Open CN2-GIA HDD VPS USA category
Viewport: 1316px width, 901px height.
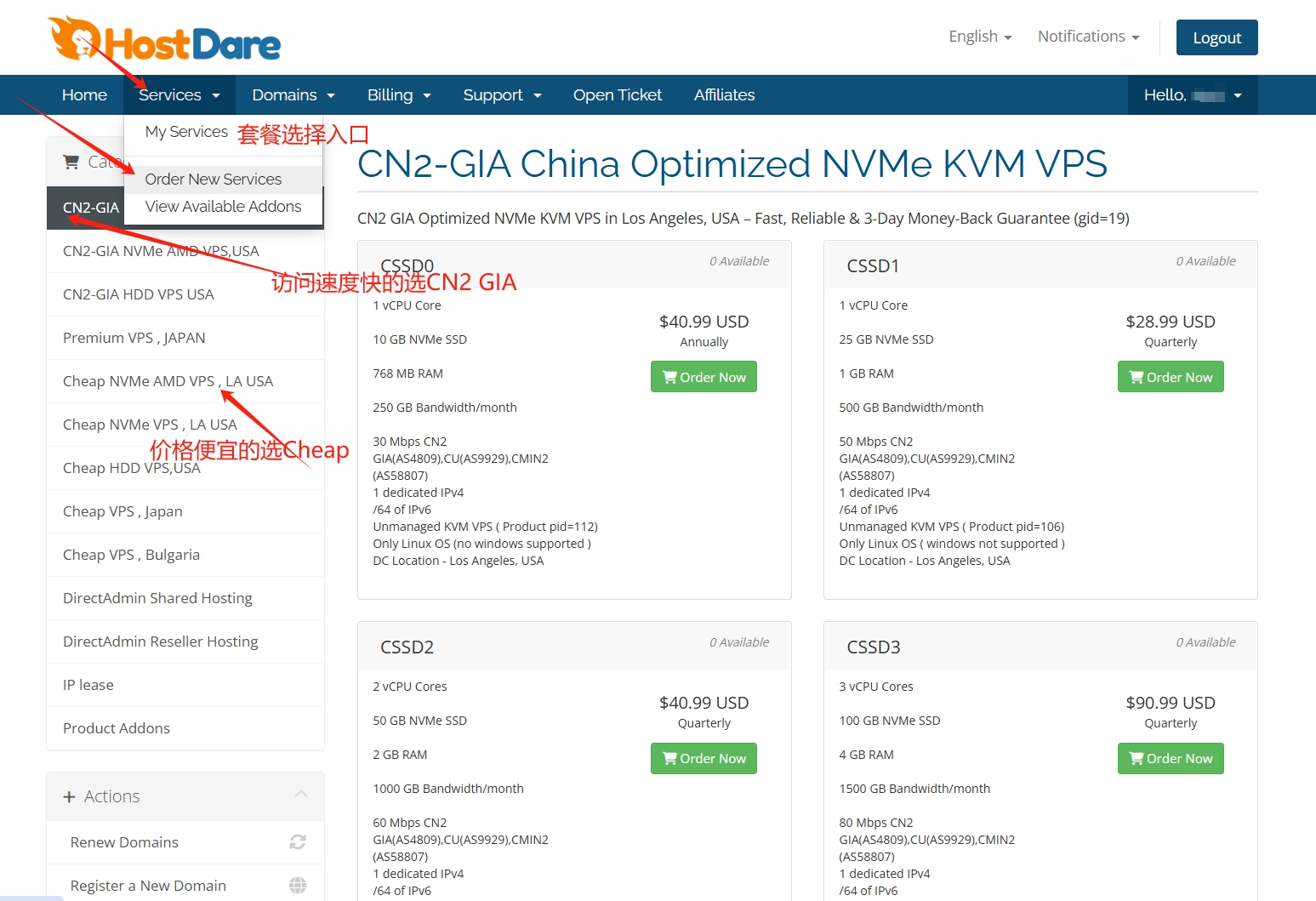(x=185, y=294)
